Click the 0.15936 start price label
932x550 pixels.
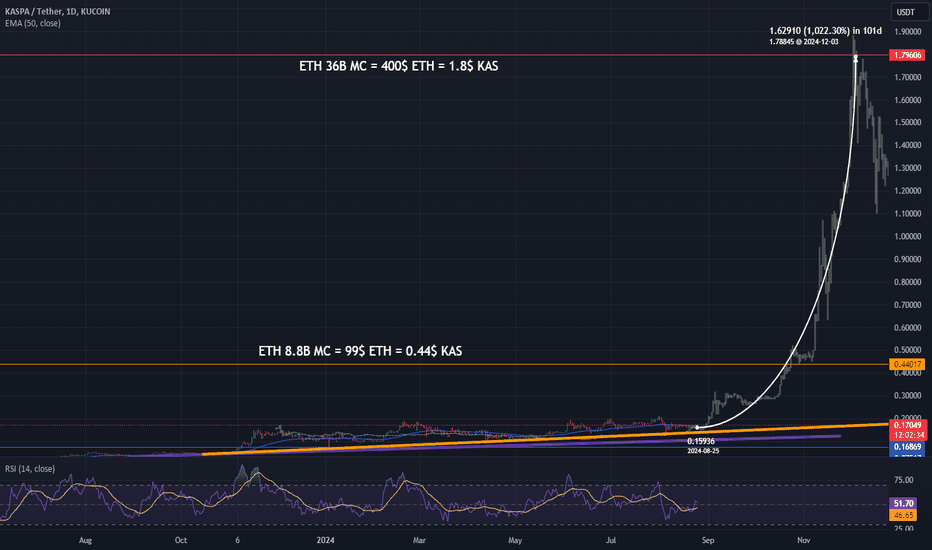coord(701,441)
